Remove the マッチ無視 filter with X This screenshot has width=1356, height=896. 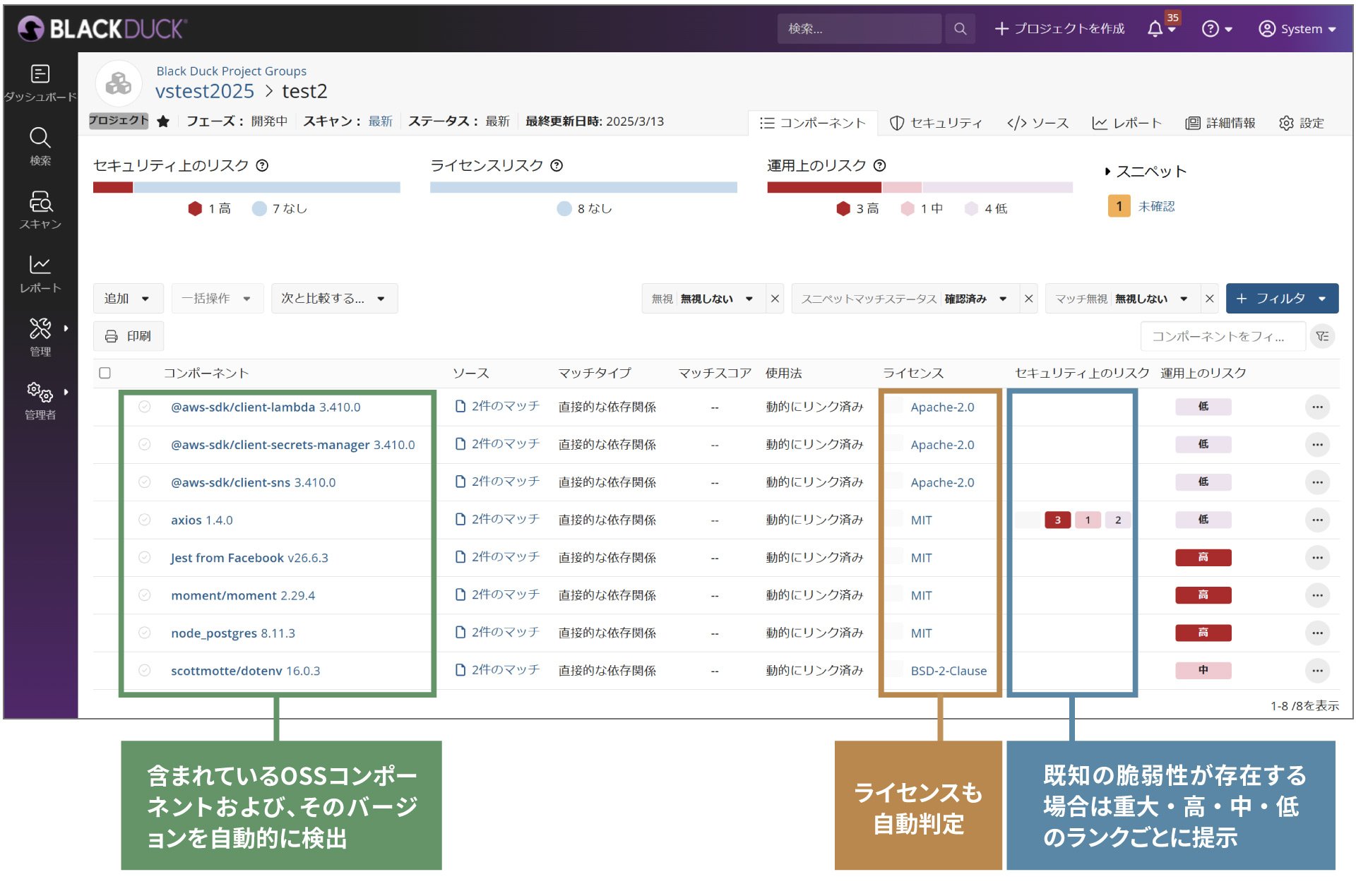pyautogui.click(x=1209, y=299)
